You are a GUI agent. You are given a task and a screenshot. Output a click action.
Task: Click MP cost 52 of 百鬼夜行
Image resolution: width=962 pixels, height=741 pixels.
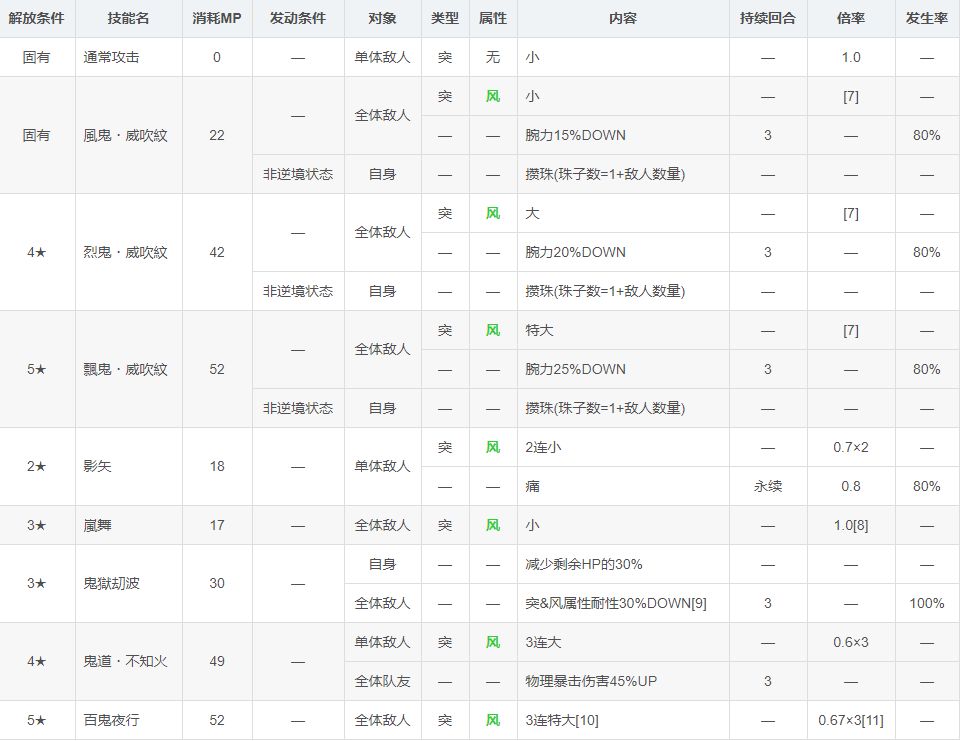click(x=217, y=720)
